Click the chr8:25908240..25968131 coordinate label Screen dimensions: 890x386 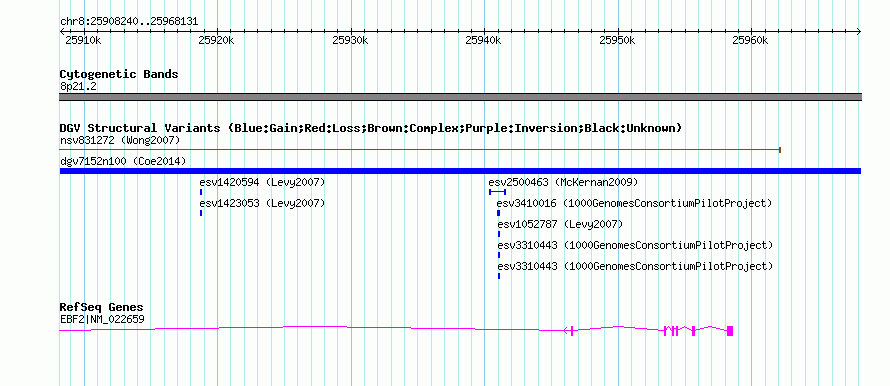coord(129,22)
